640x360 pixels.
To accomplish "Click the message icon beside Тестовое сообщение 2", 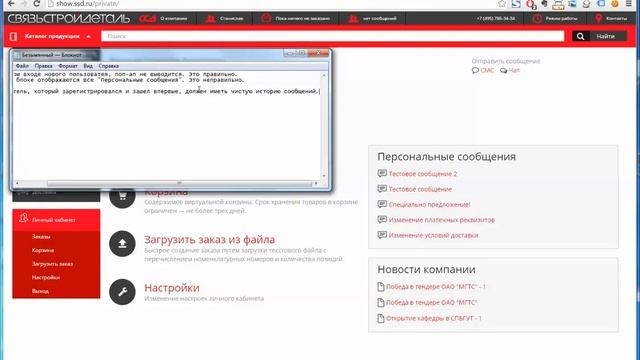I will tap(382, 173).
